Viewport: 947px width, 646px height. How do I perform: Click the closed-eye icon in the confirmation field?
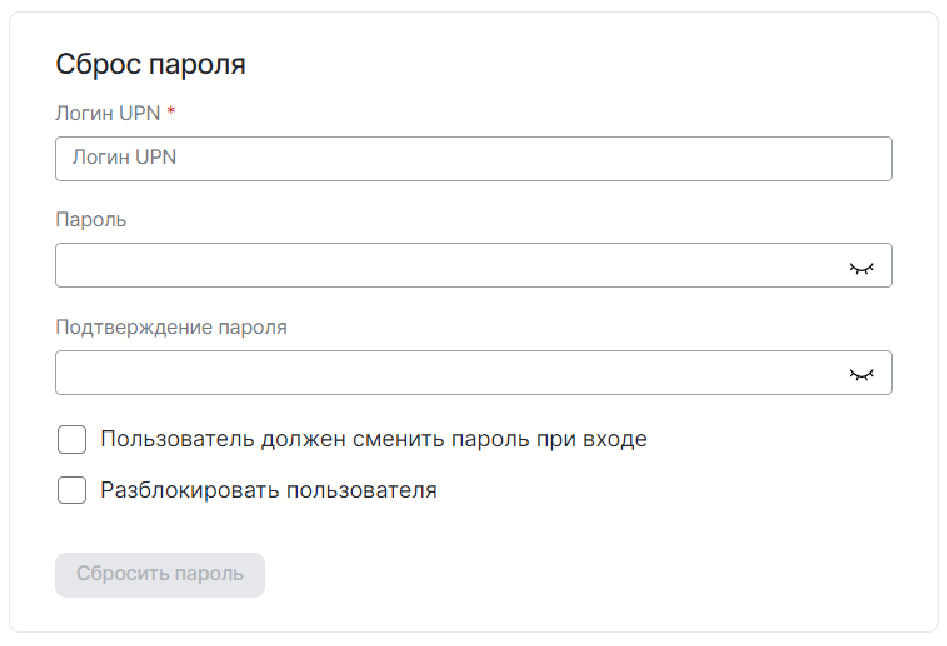click(861, 373)
